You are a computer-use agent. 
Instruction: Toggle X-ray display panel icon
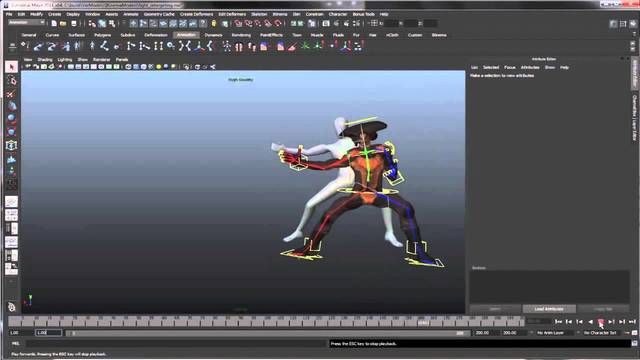tap(198, 67)
